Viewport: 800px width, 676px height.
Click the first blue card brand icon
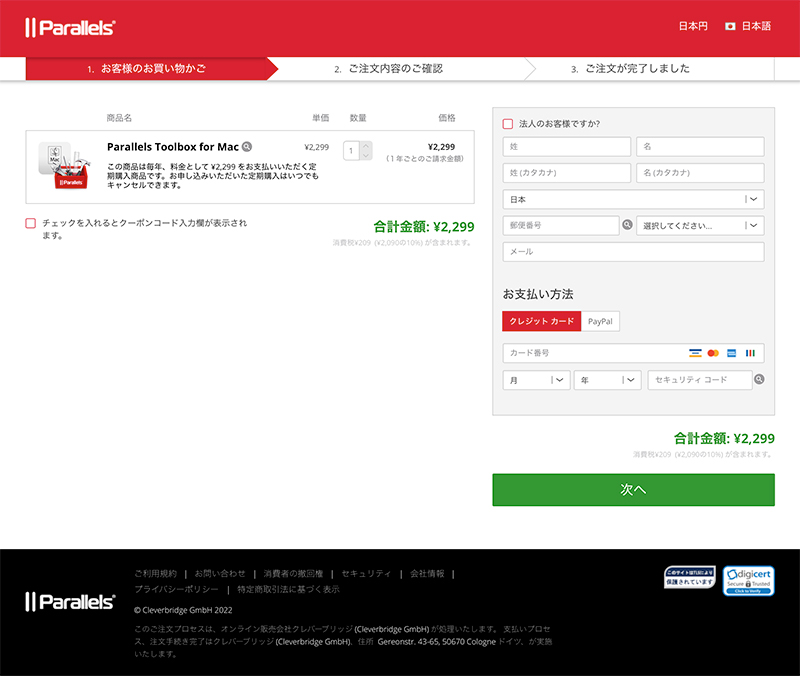[695, 353]
